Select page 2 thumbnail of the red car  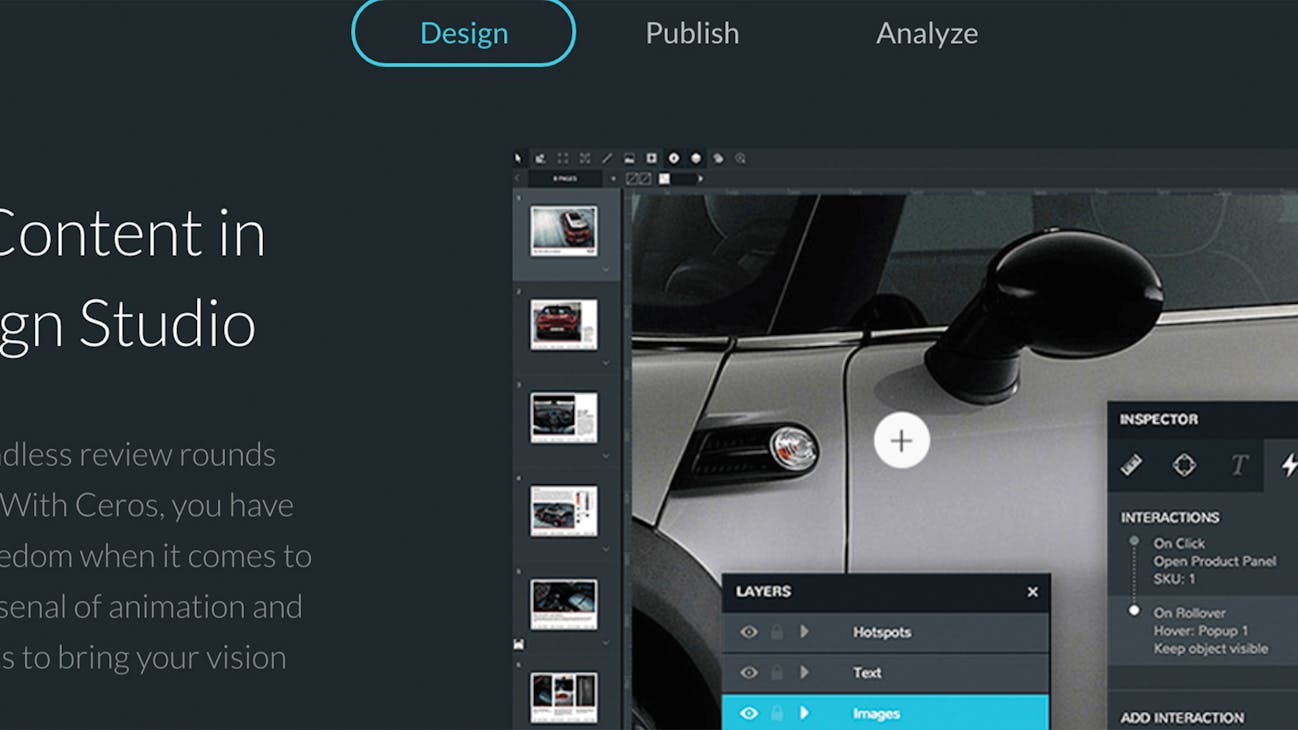point(563,324)
